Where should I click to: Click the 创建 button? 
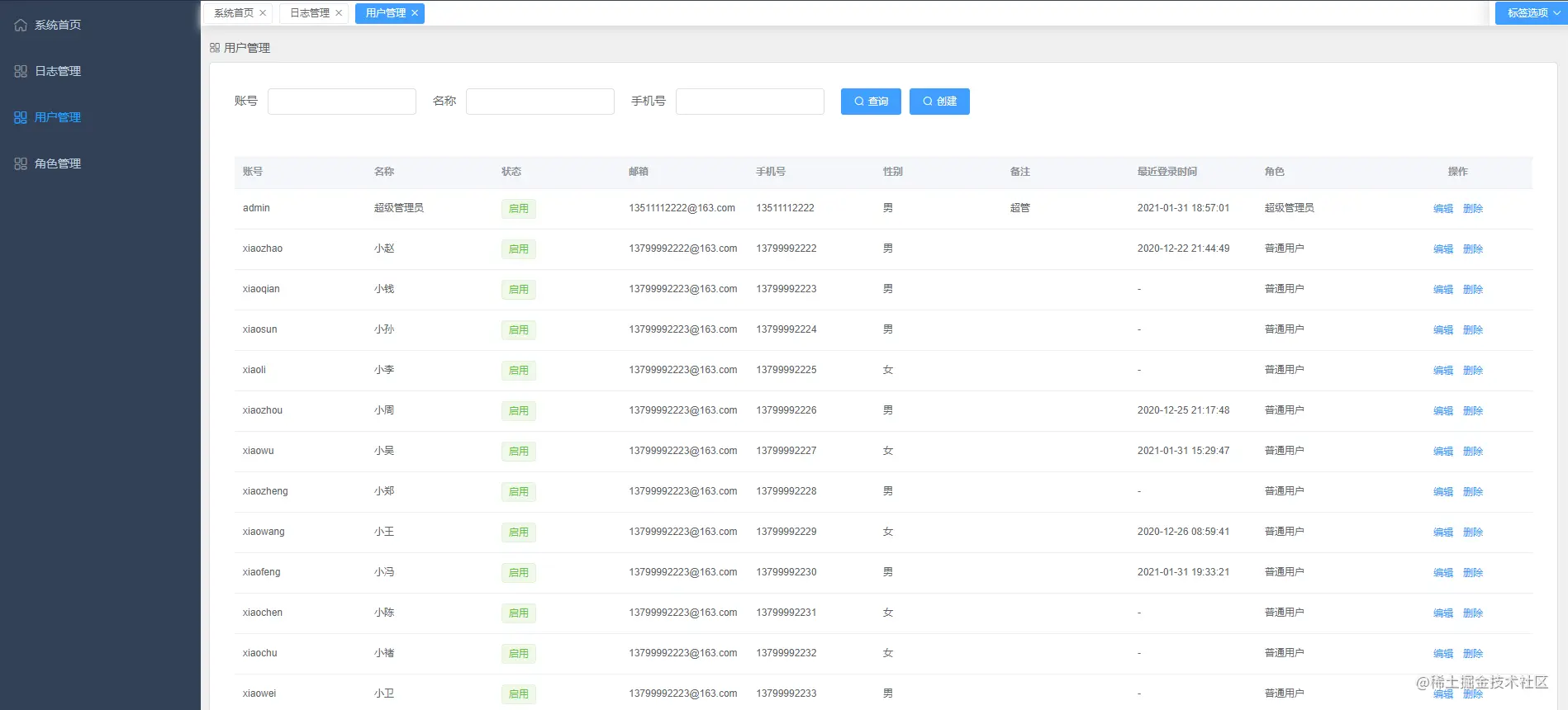point(939,102)
